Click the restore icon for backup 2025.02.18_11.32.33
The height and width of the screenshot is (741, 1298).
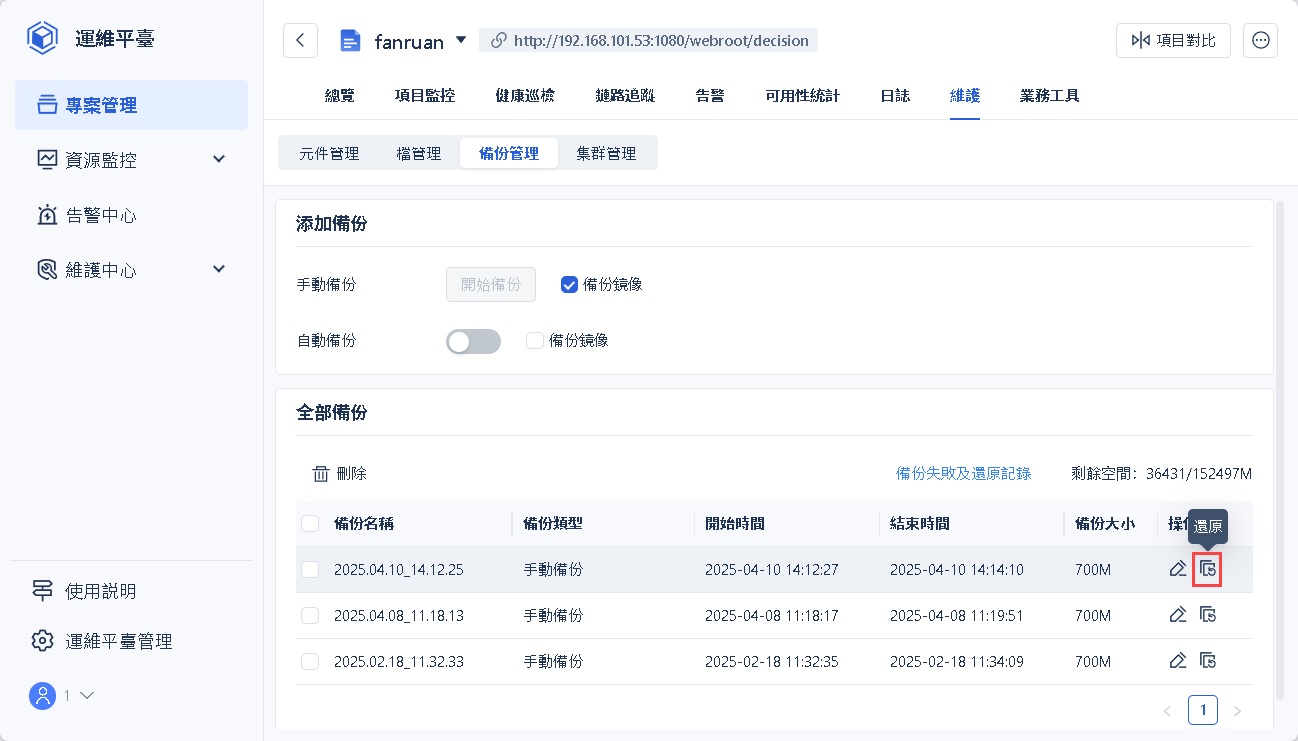tap(1207, 660)
